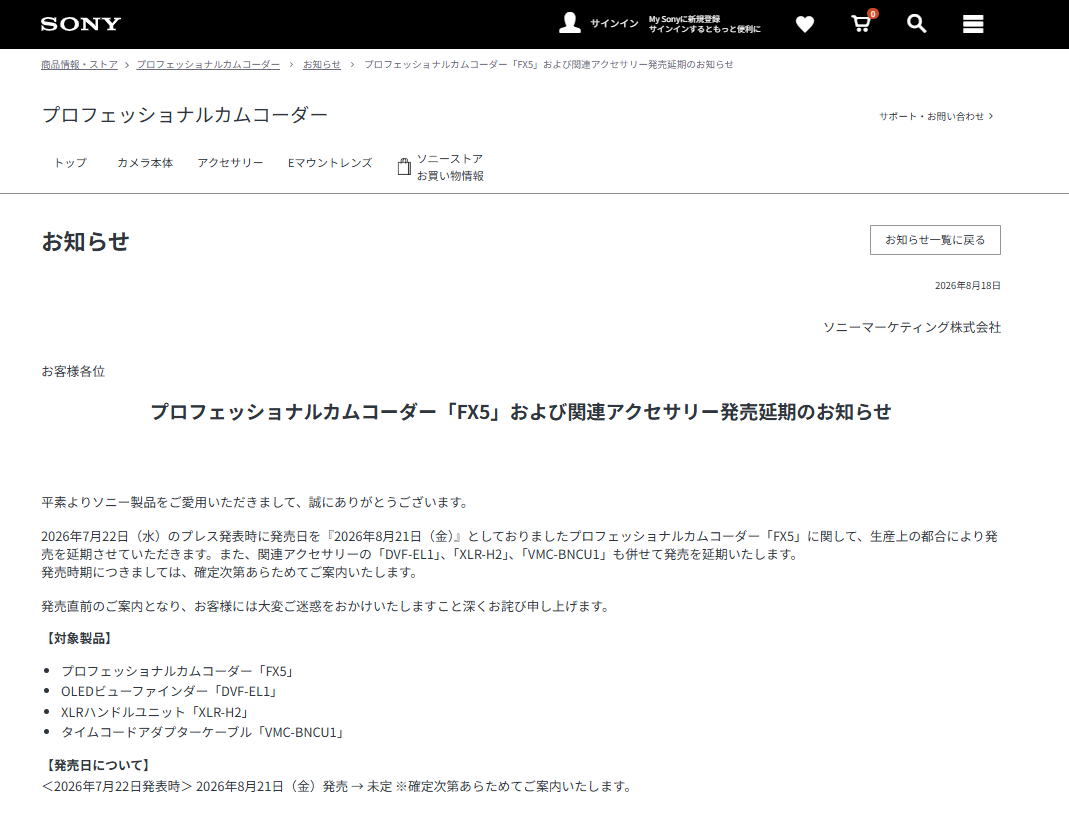Click the FX5 発売延期のお知らせ headline
Image resolution: width=1069 pixels, height=837 pixels.
click(x=521, y=412)
